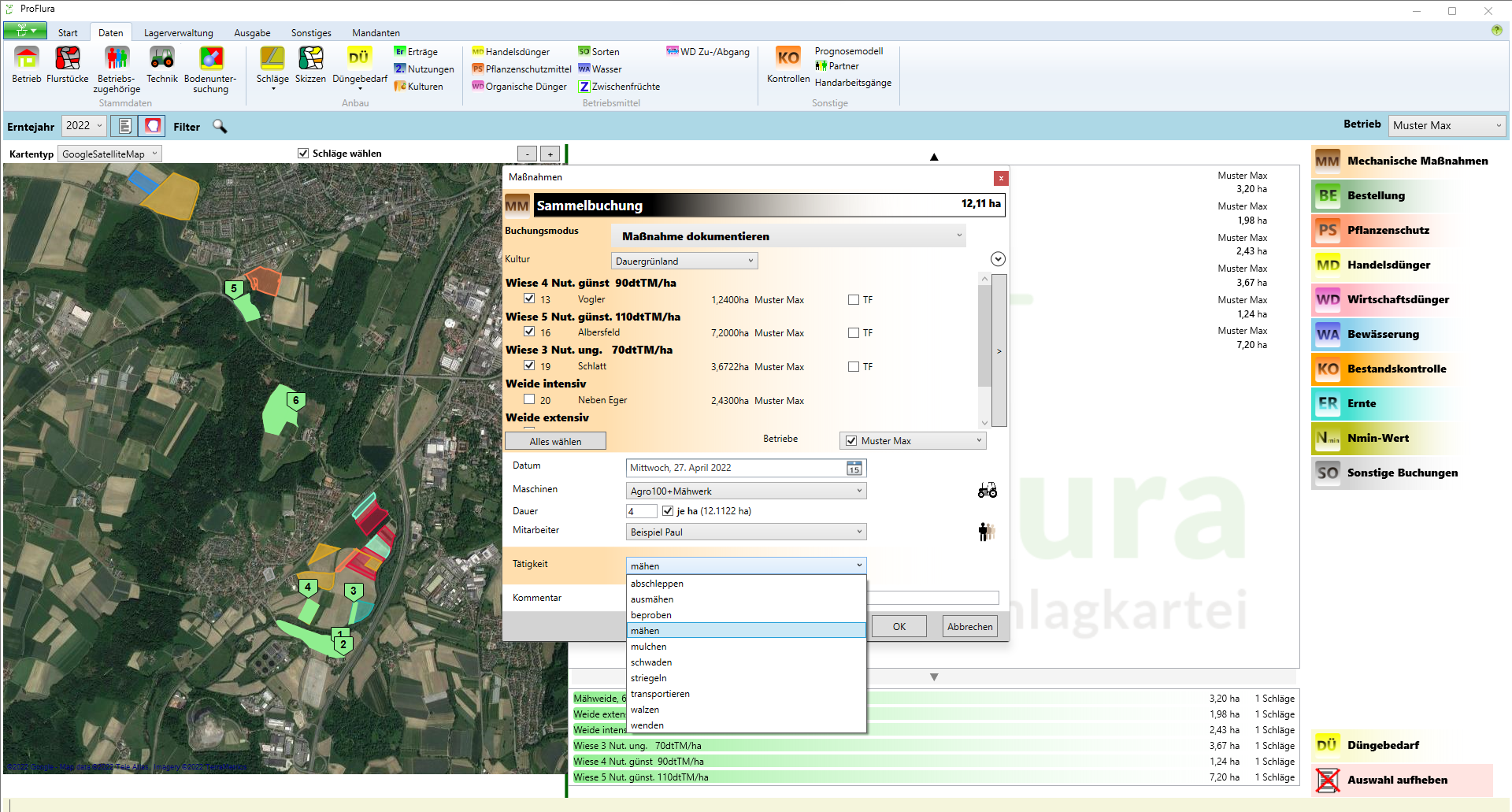Click the filter magnifying glass icon
The width and height of the screenshot is (1512, 812).
[x=220, y=126]
